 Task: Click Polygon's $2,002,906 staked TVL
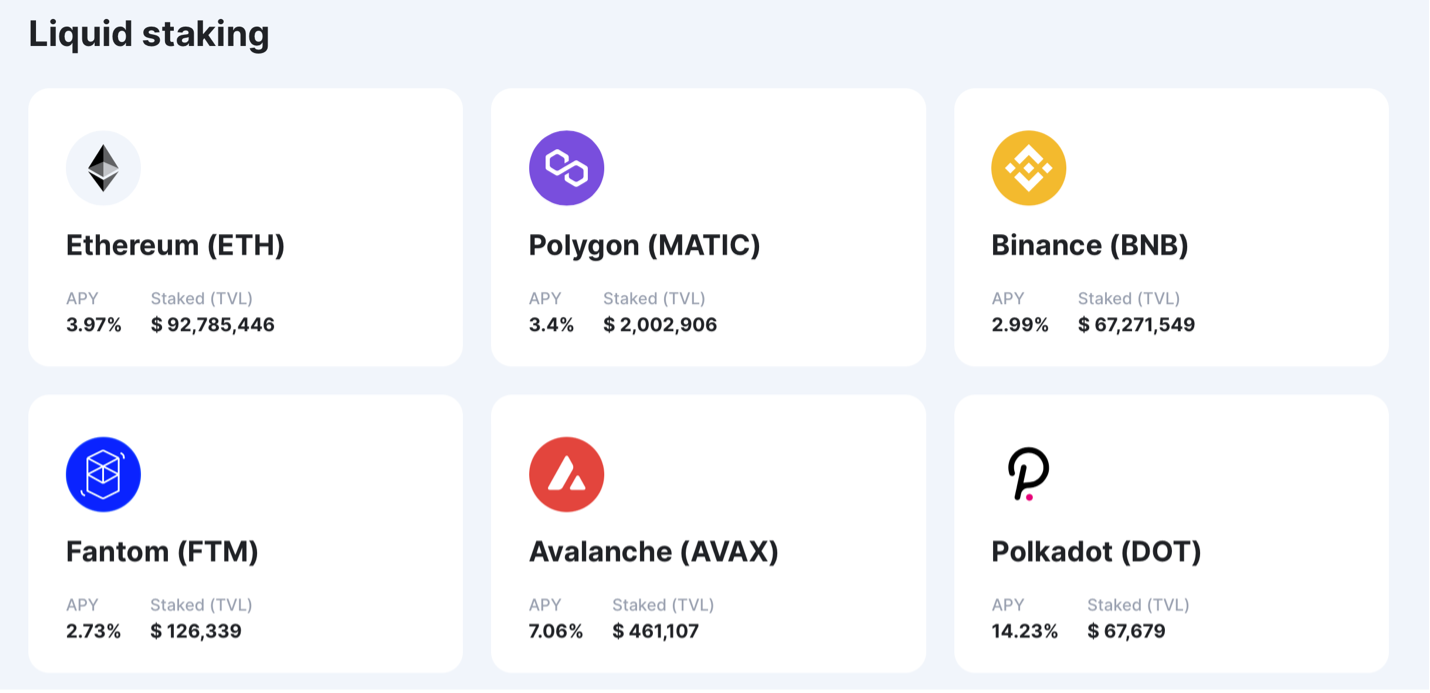(660, 325)
